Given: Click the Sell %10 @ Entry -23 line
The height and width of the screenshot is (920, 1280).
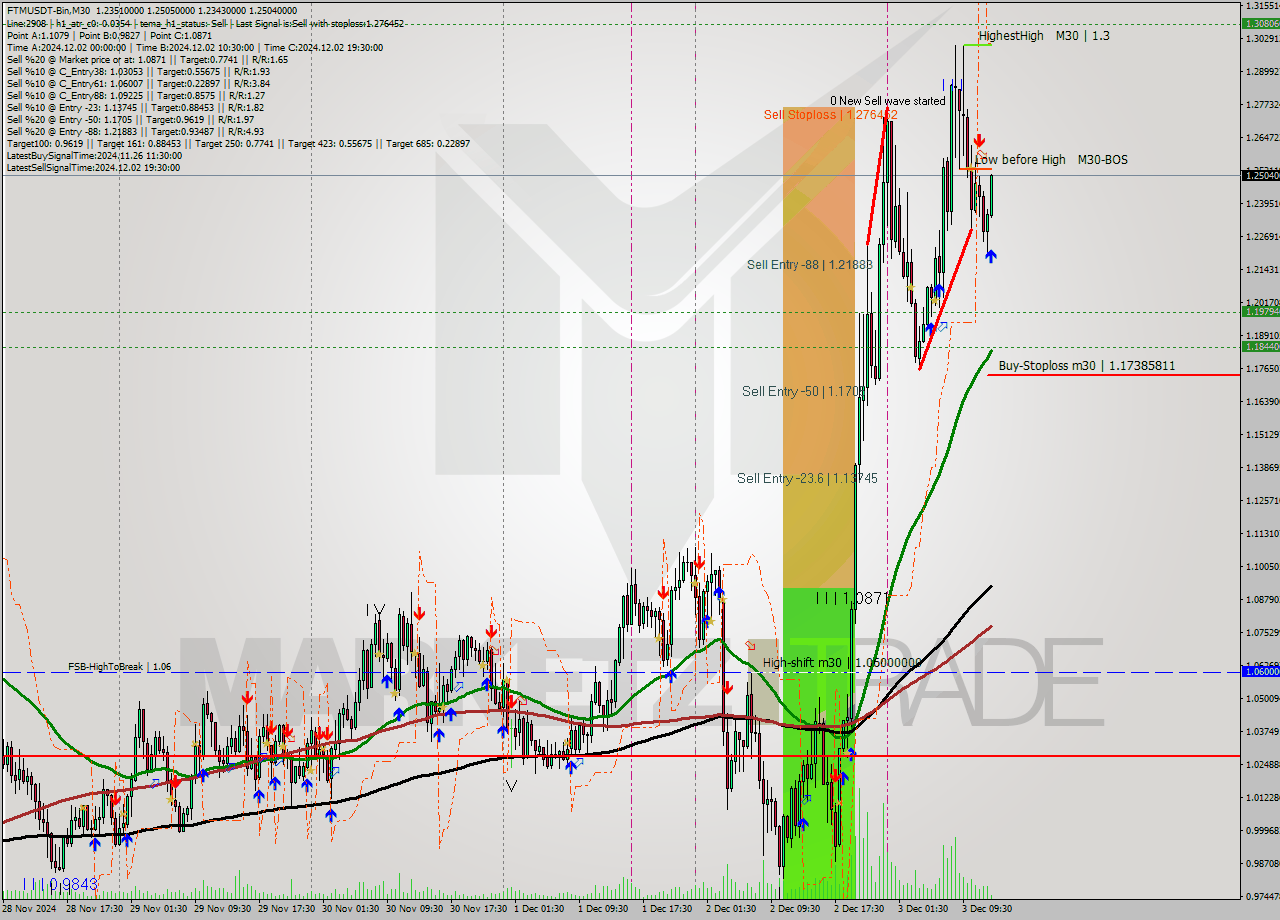Looking at the screenshot, I should (135, 107).
